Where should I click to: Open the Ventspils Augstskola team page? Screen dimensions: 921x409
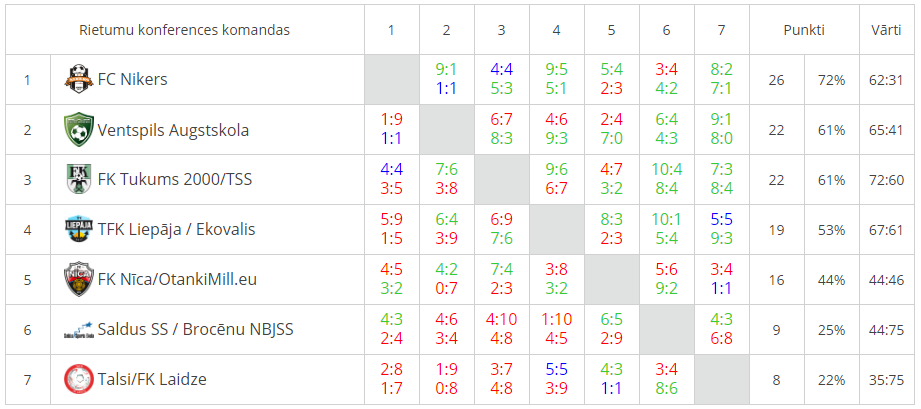pyautogui.click(x=173, y=129)
